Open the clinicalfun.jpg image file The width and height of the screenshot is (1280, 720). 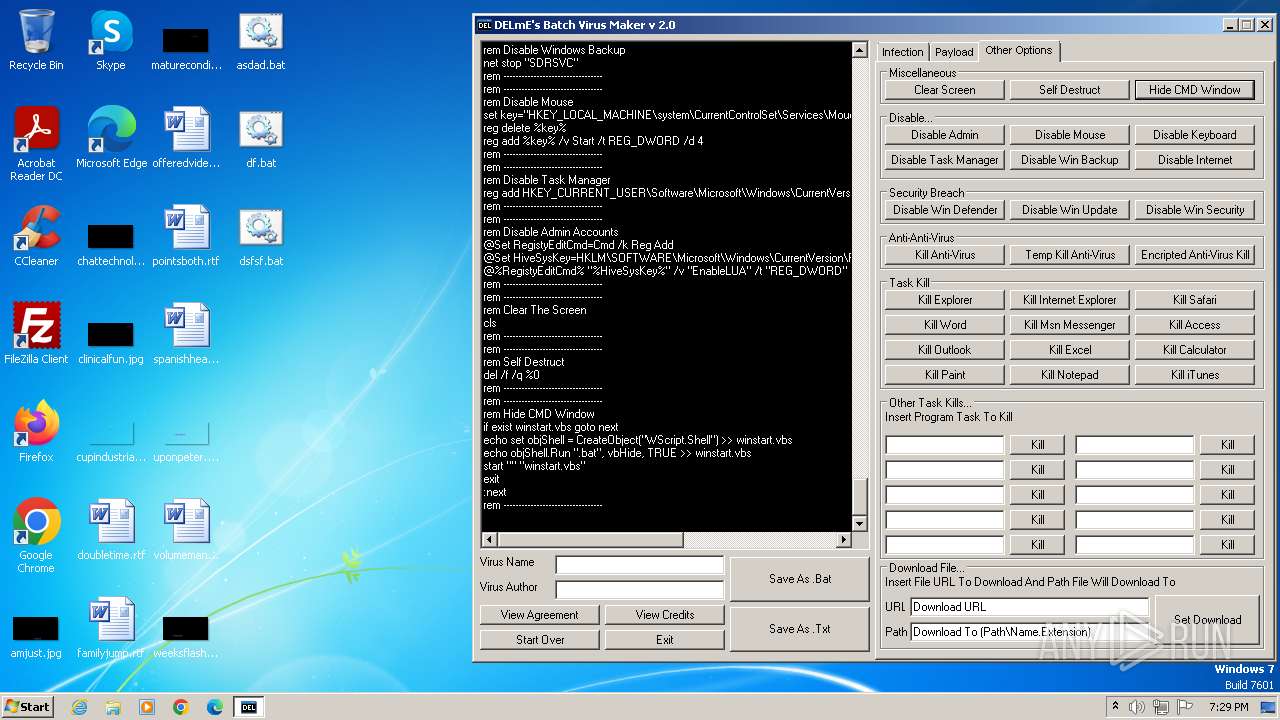111,340
